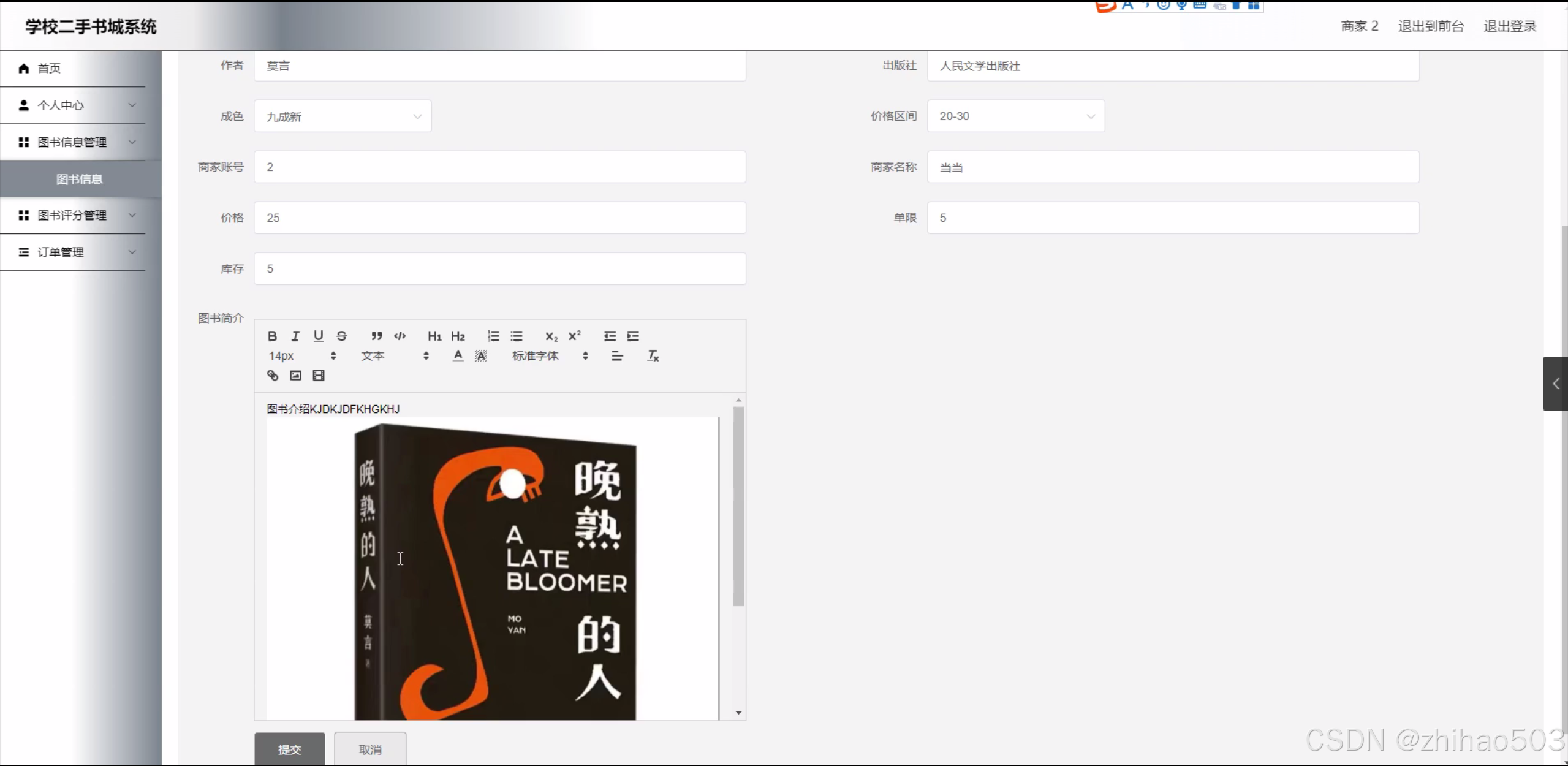The height and width of the screenshot is (766, 1568).
Task: Insert a blockquote in the editor
Action: (376, 336)
